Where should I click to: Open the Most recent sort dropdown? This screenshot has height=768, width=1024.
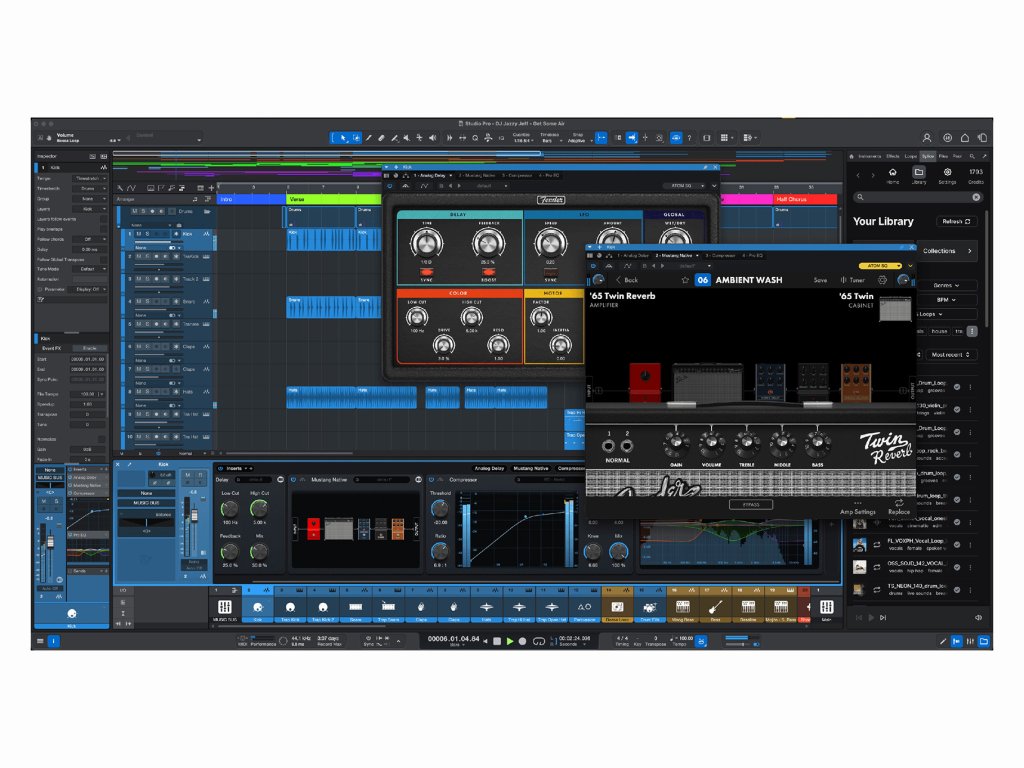point(952,355)
